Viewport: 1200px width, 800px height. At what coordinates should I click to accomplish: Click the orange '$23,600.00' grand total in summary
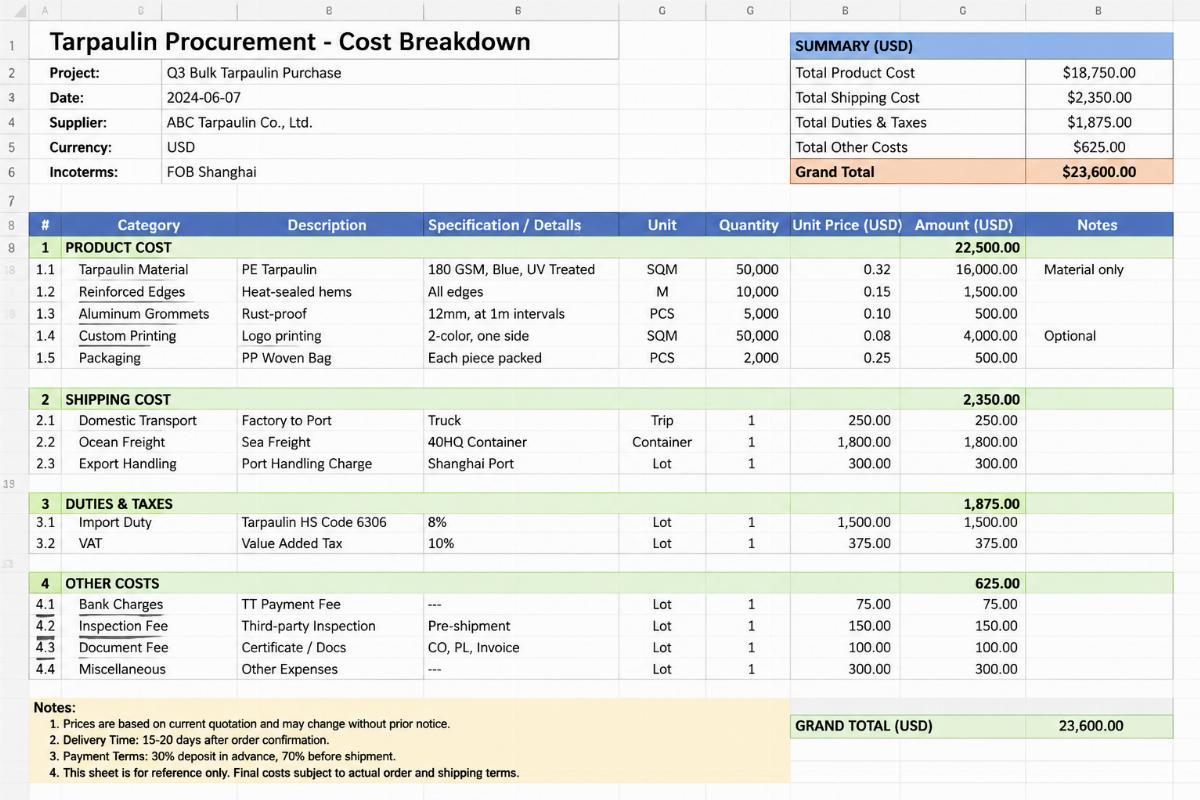(1099, 172)
